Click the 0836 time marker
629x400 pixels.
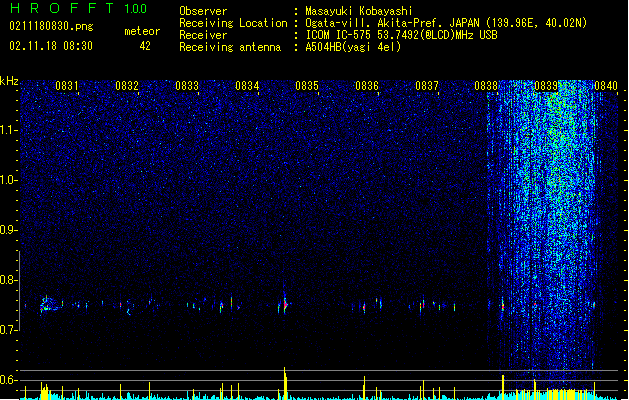point(367,86)
